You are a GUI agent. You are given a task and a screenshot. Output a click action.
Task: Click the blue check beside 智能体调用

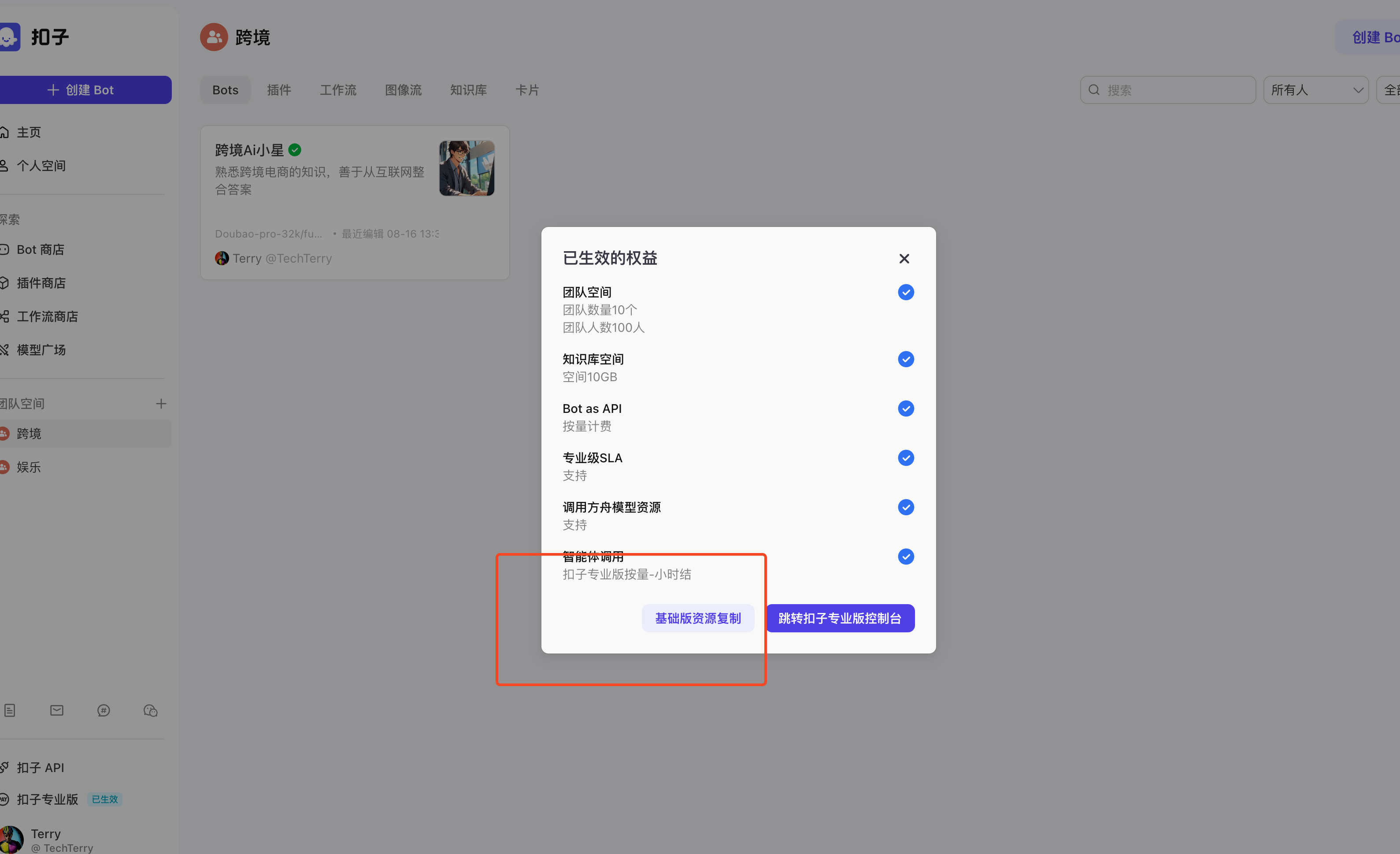coord(906,557)
